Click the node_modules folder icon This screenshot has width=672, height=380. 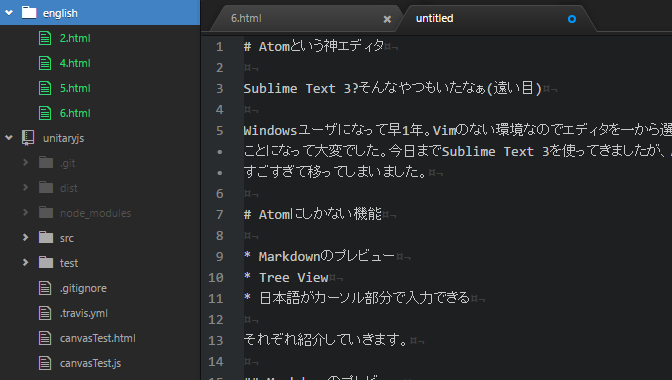46,212
